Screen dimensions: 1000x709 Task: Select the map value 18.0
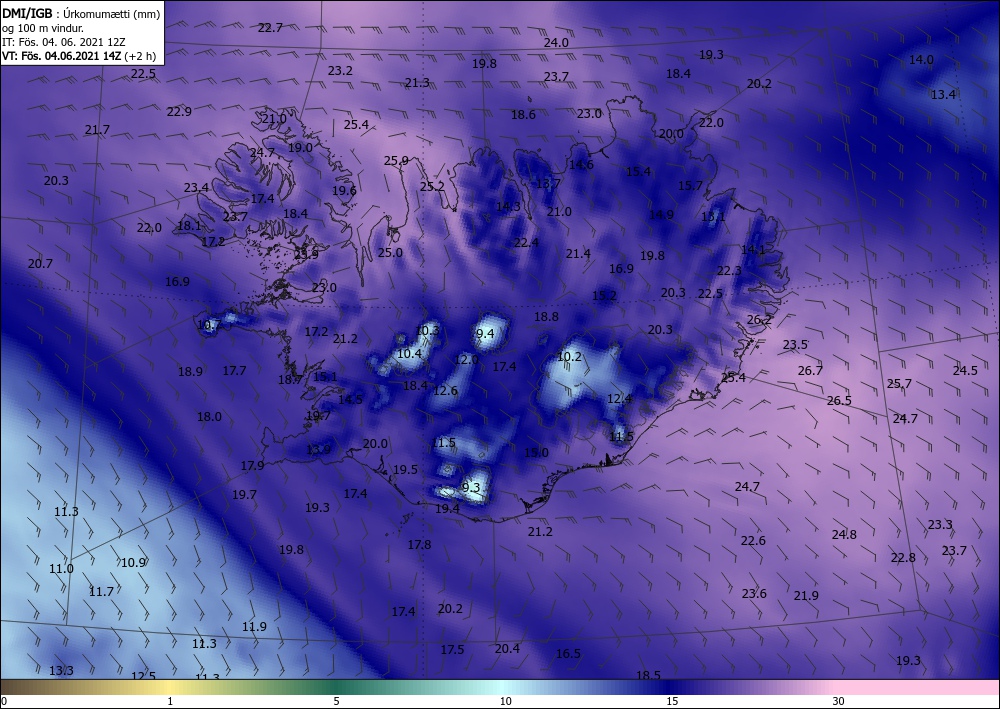pos(209,417)
